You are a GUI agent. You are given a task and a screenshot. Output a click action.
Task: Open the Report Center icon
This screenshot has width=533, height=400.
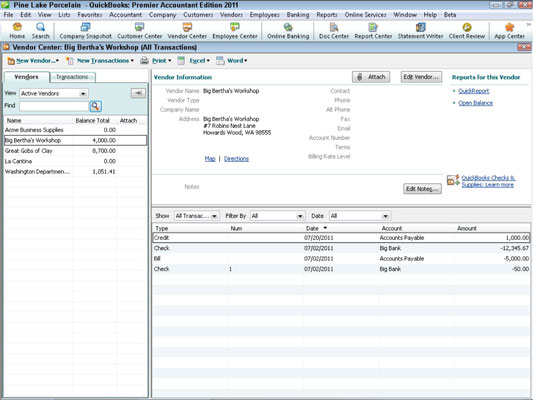[373, 31]
